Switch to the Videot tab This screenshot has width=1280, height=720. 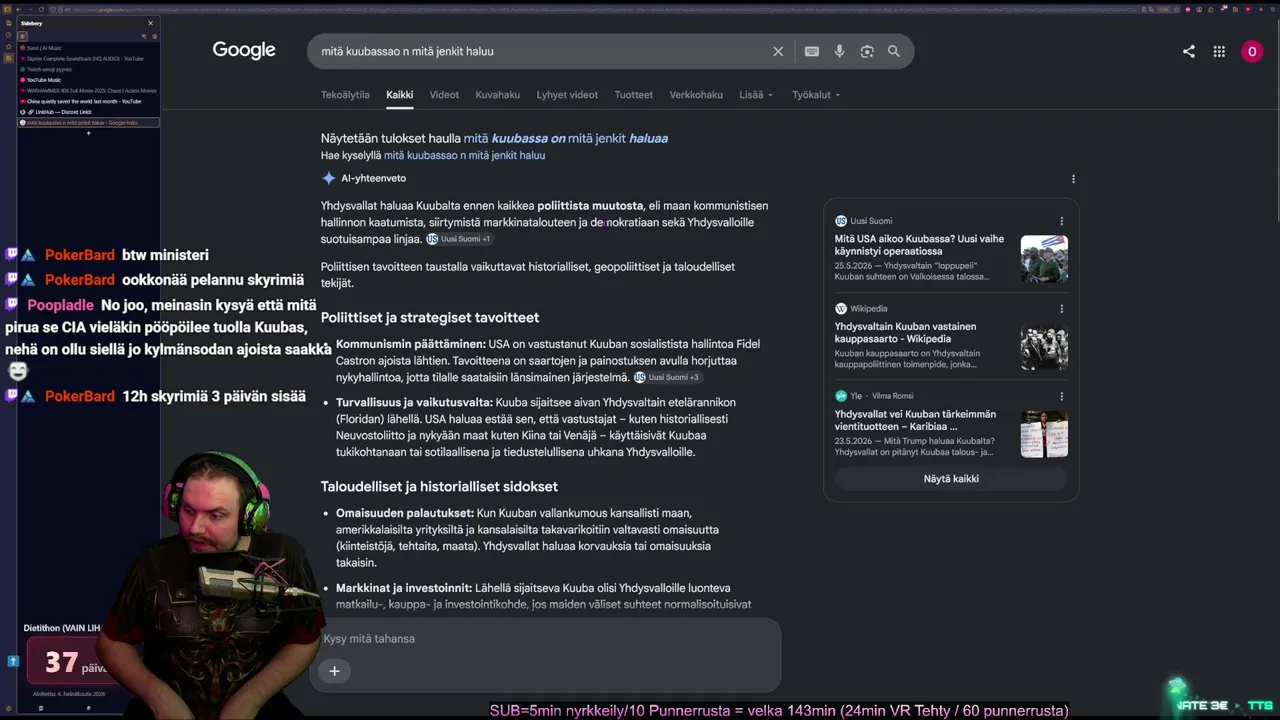444,95
